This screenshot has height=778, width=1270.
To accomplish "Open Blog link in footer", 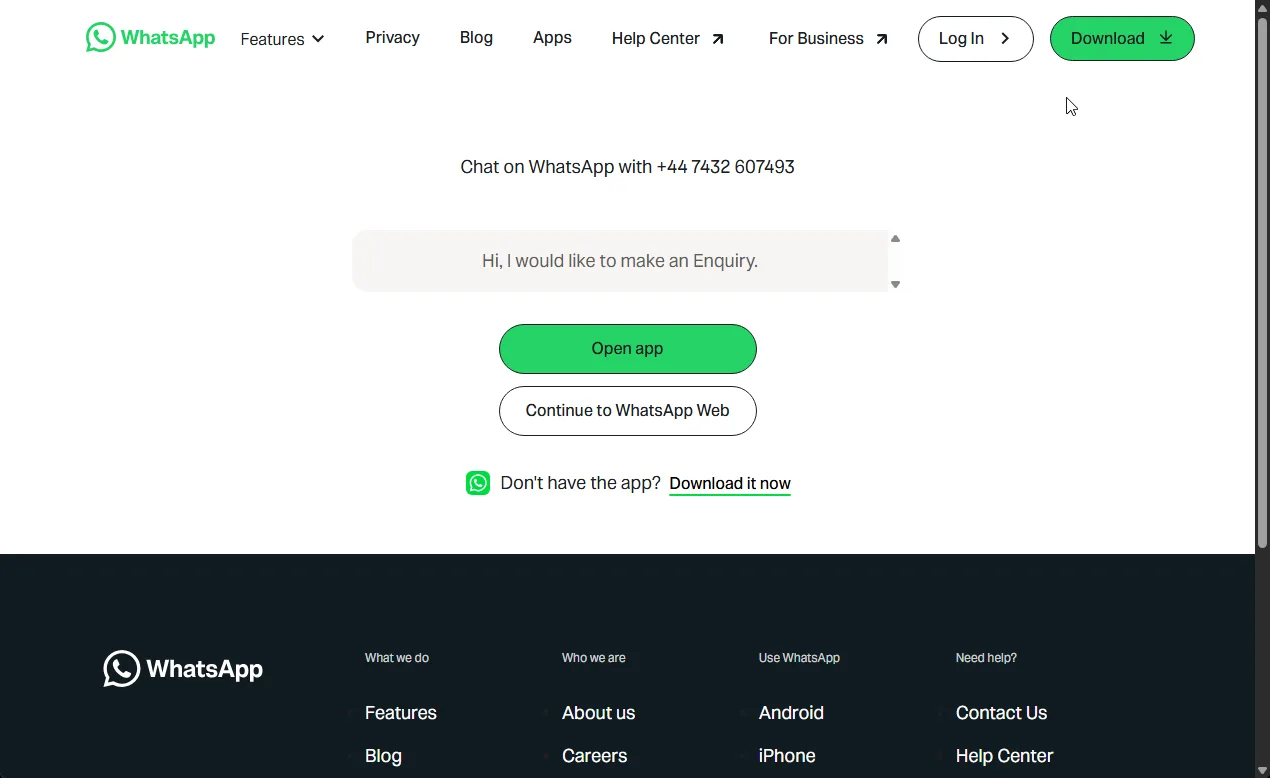I will click(x=383, y=756).
